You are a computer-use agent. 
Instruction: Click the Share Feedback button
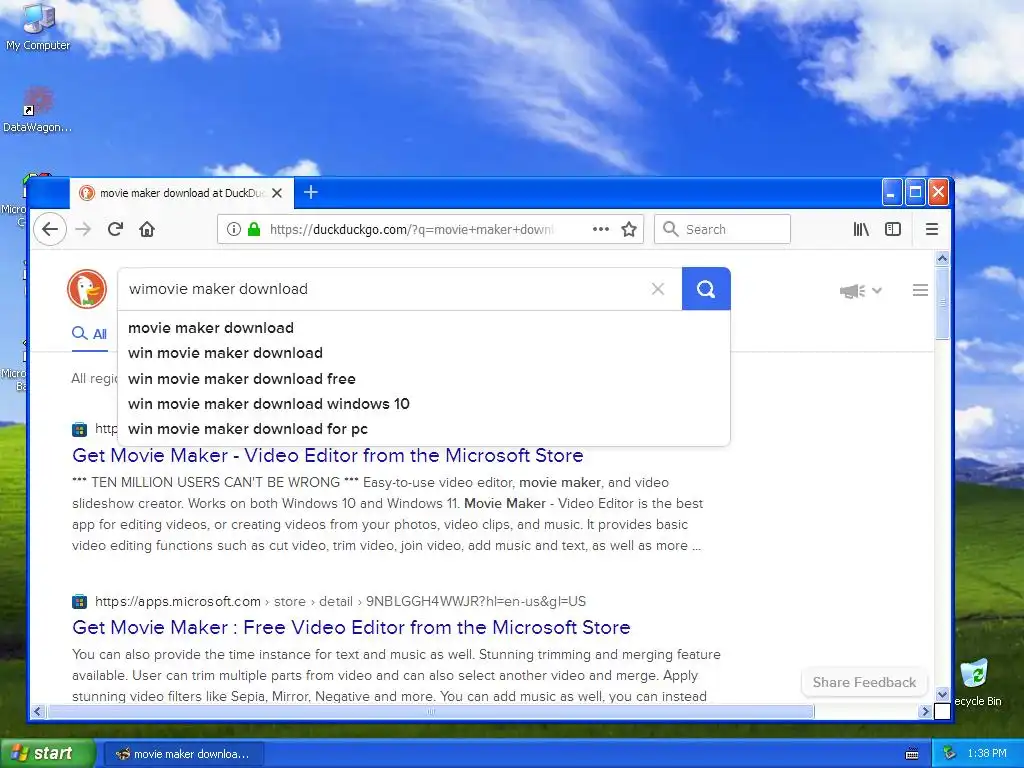click(x=864, y=682)
